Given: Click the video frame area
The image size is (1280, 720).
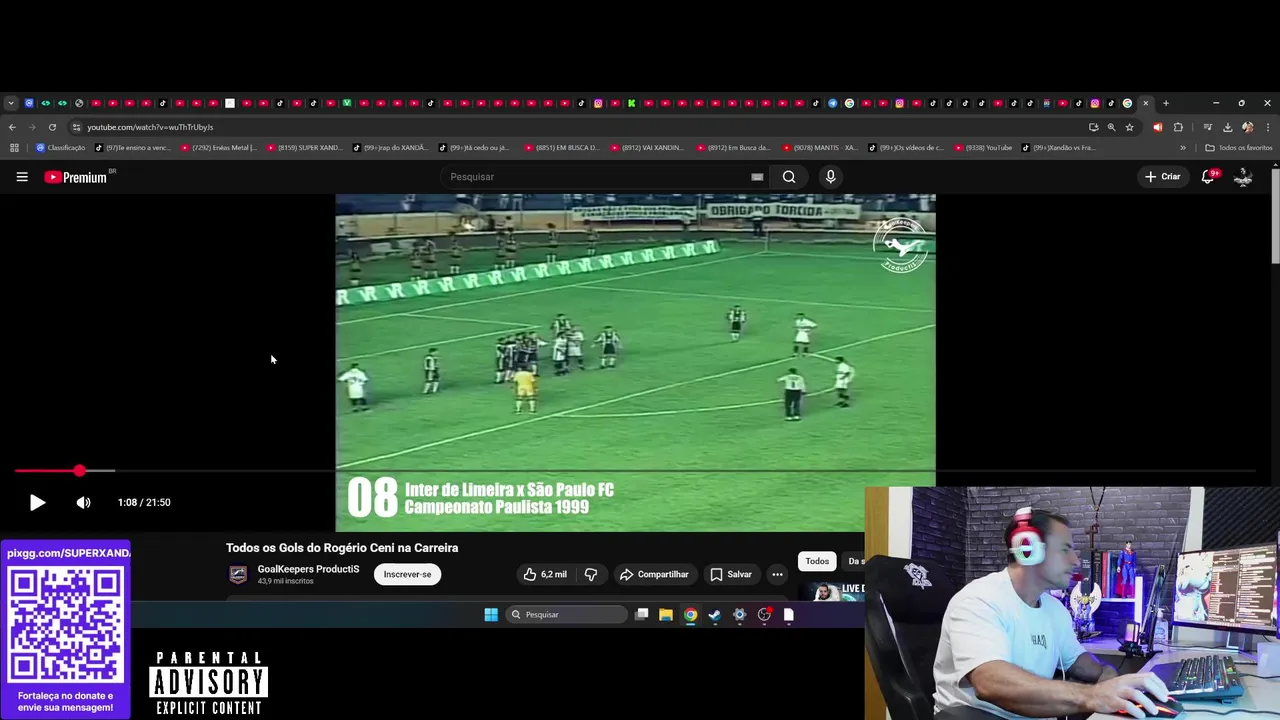Looking at the screenshot, I should 635,362.
